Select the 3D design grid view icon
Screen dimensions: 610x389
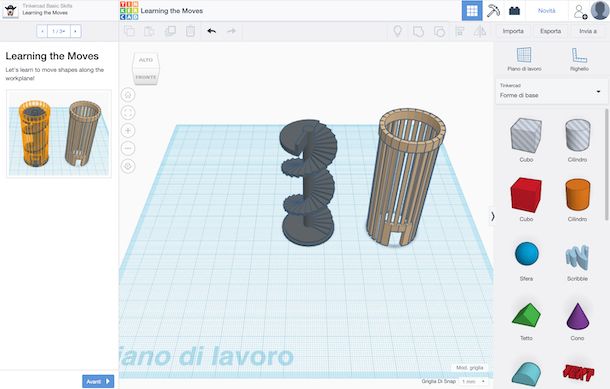pos(472,11)
